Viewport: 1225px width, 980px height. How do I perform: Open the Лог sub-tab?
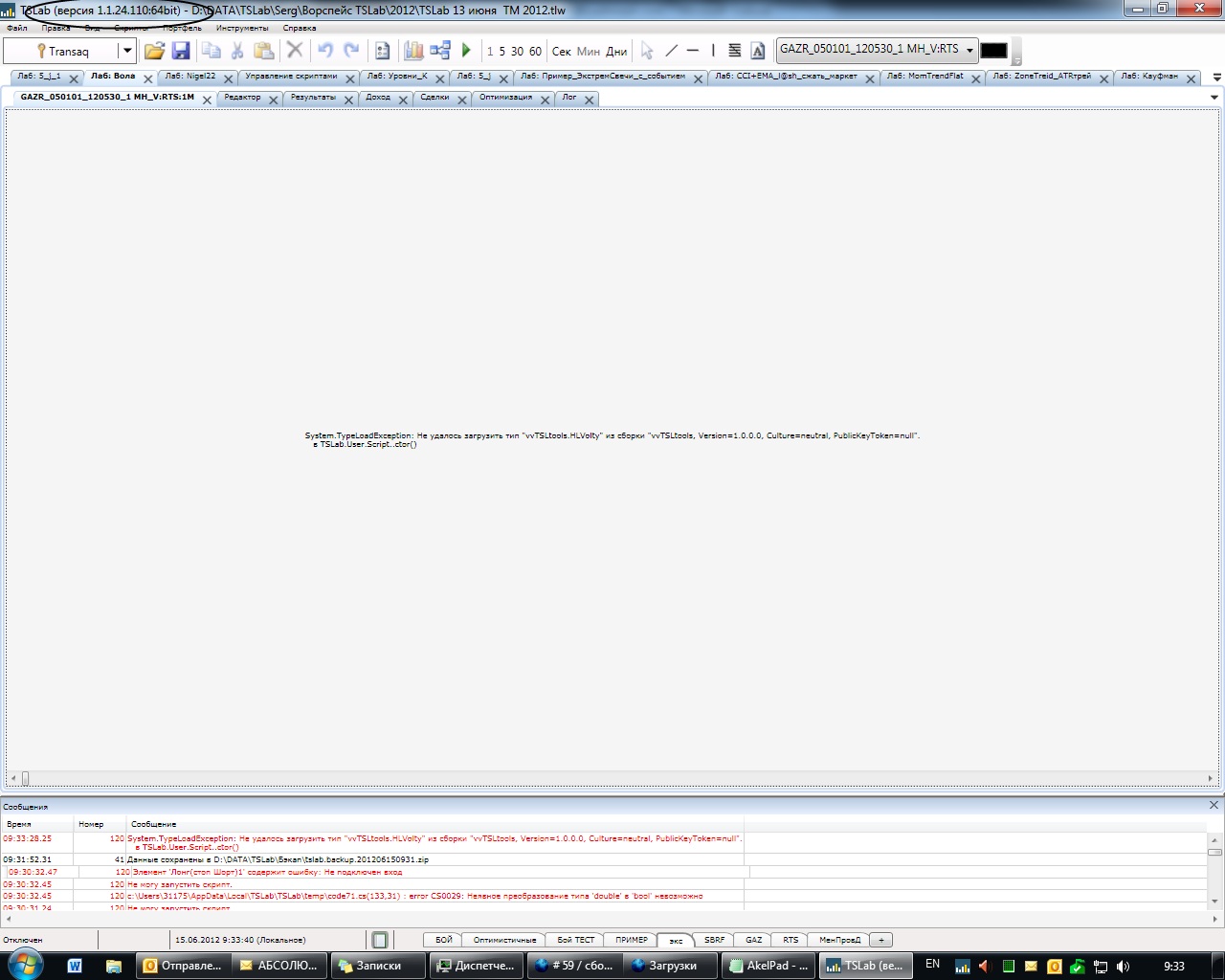pyautogui.click(x=569, y=98)
